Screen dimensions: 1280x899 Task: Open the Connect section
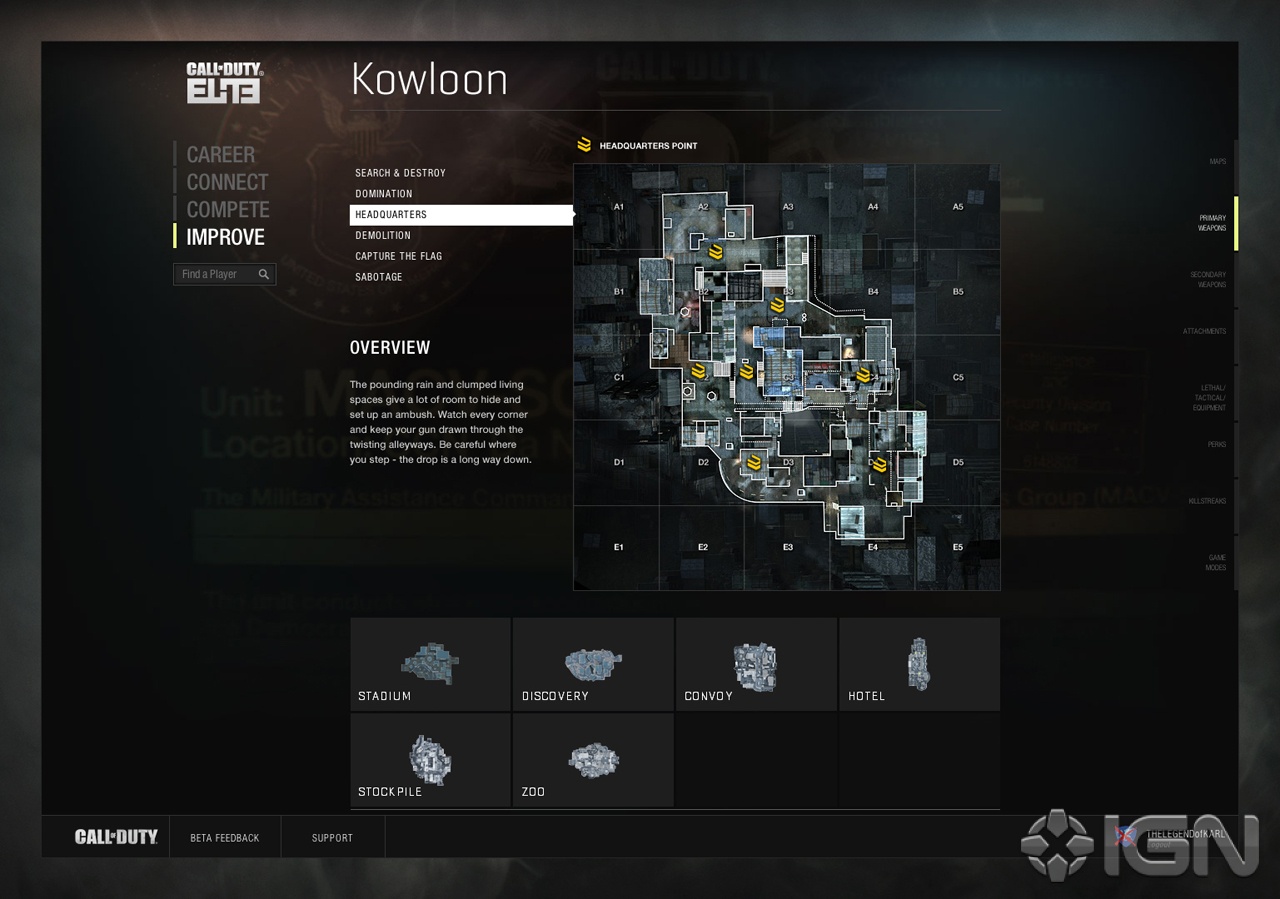point(227,182)
